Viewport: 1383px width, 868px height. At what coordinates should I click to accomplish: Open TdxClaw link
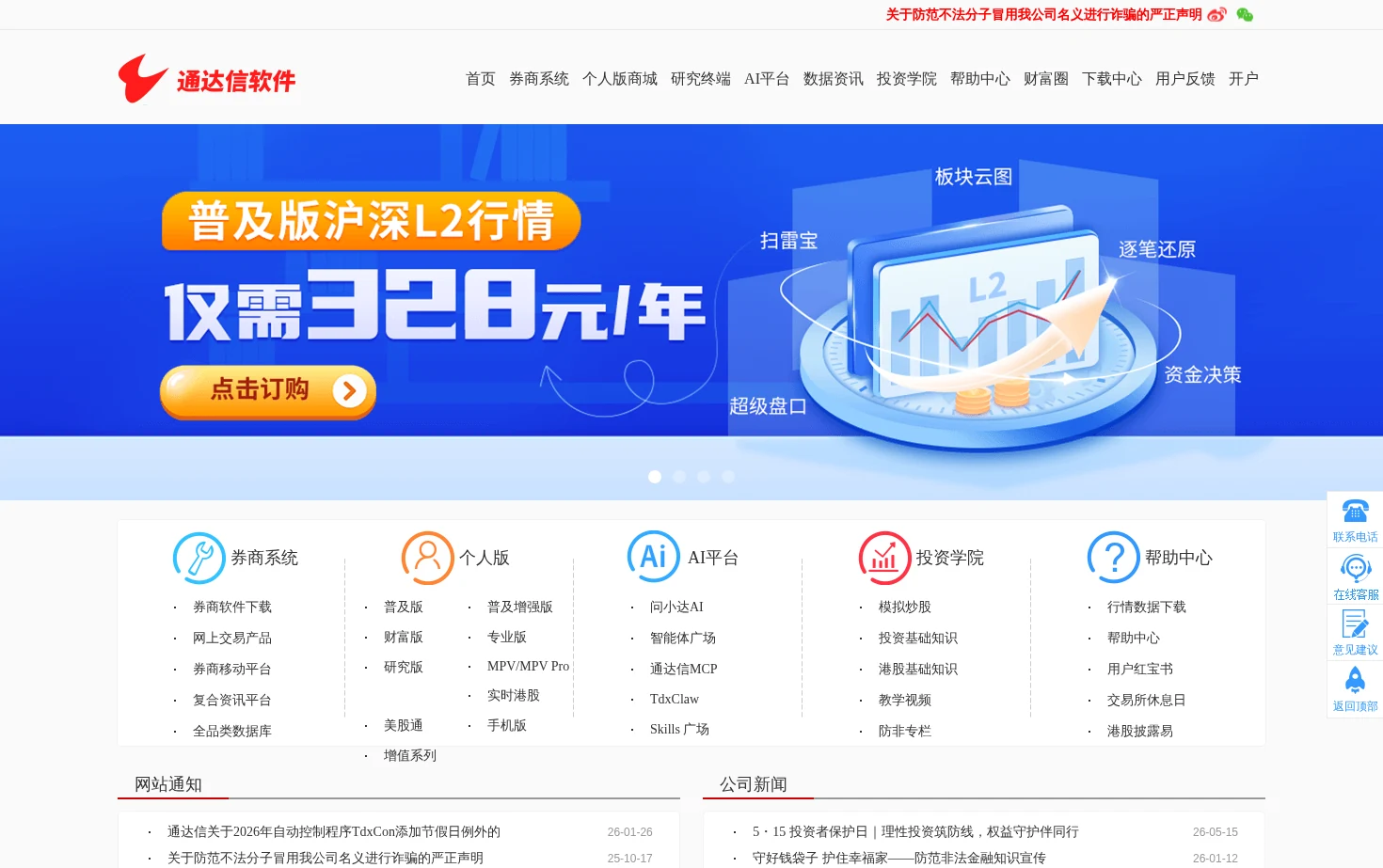[675, 700]
